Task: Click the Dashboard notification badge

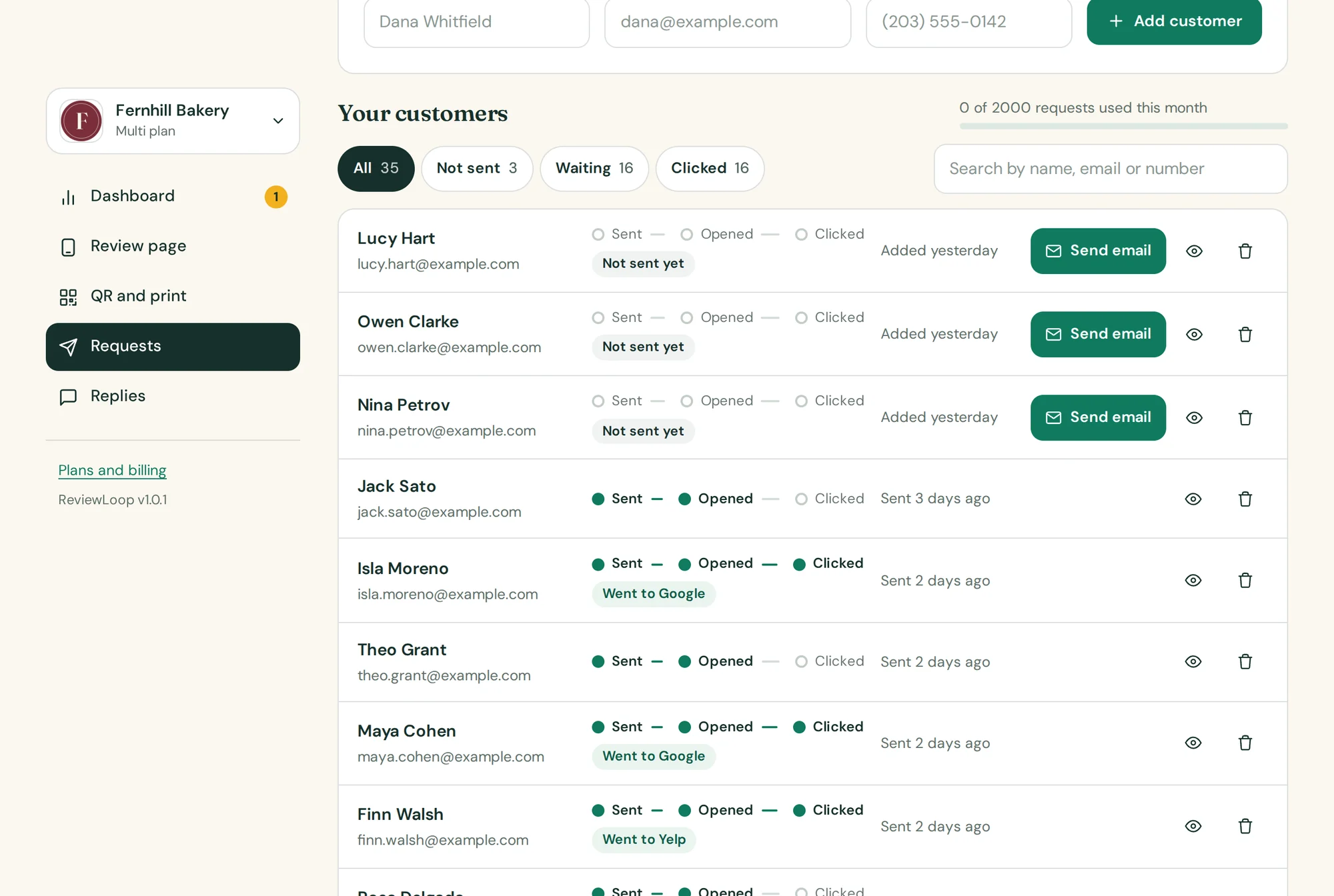Action: [x=276, y=197]
